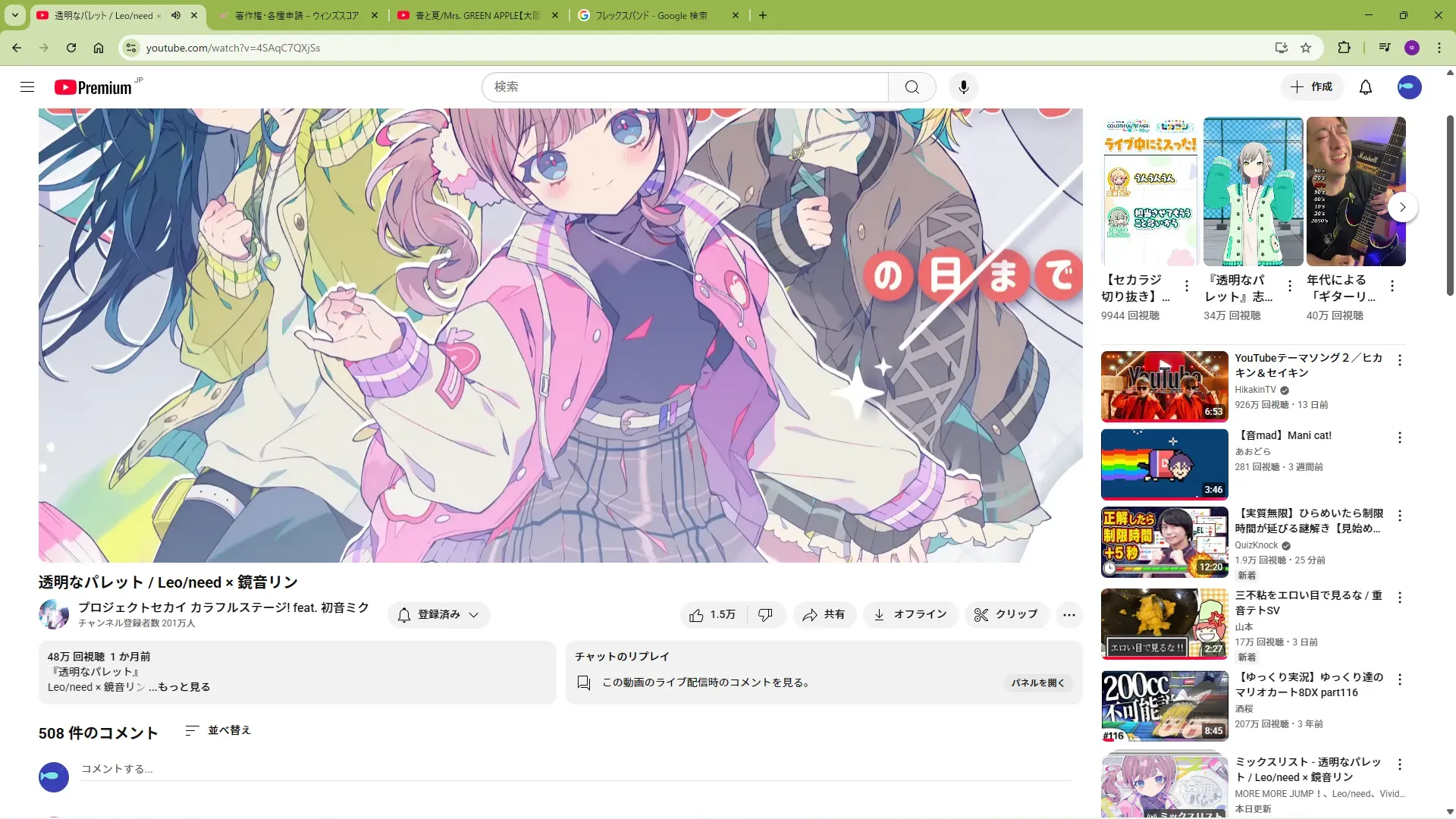Open the notifications bell
The width and height of the screenshot is (1456, 819).
coord(1365,87)
